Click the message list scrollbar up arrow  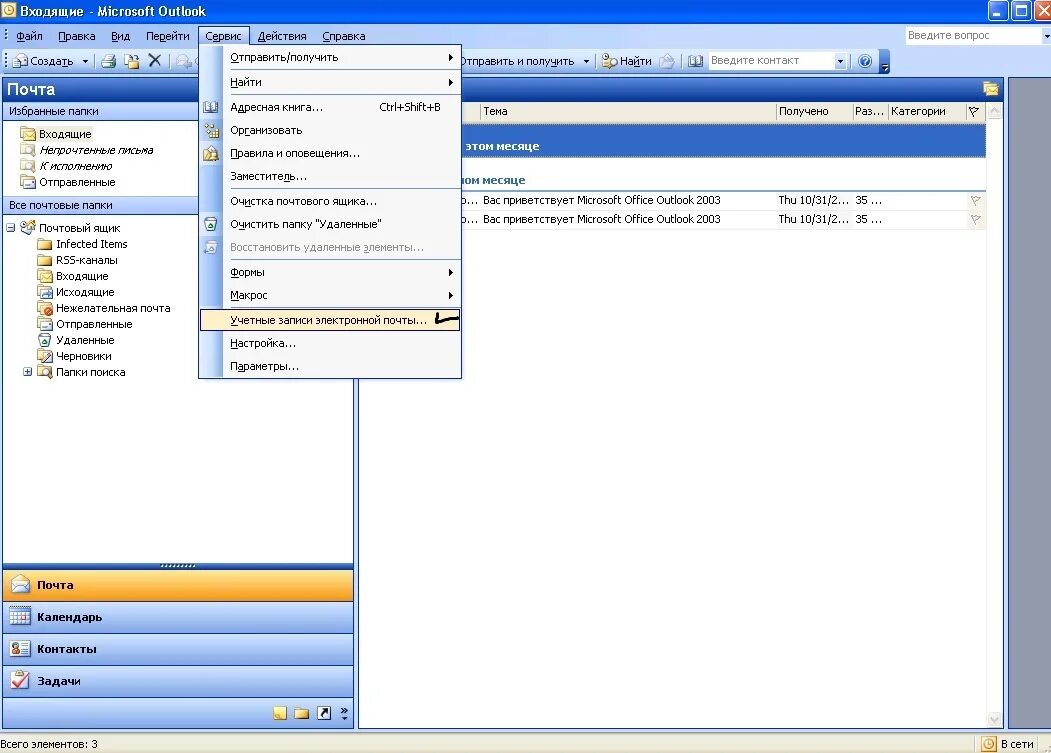click(994, 112)
